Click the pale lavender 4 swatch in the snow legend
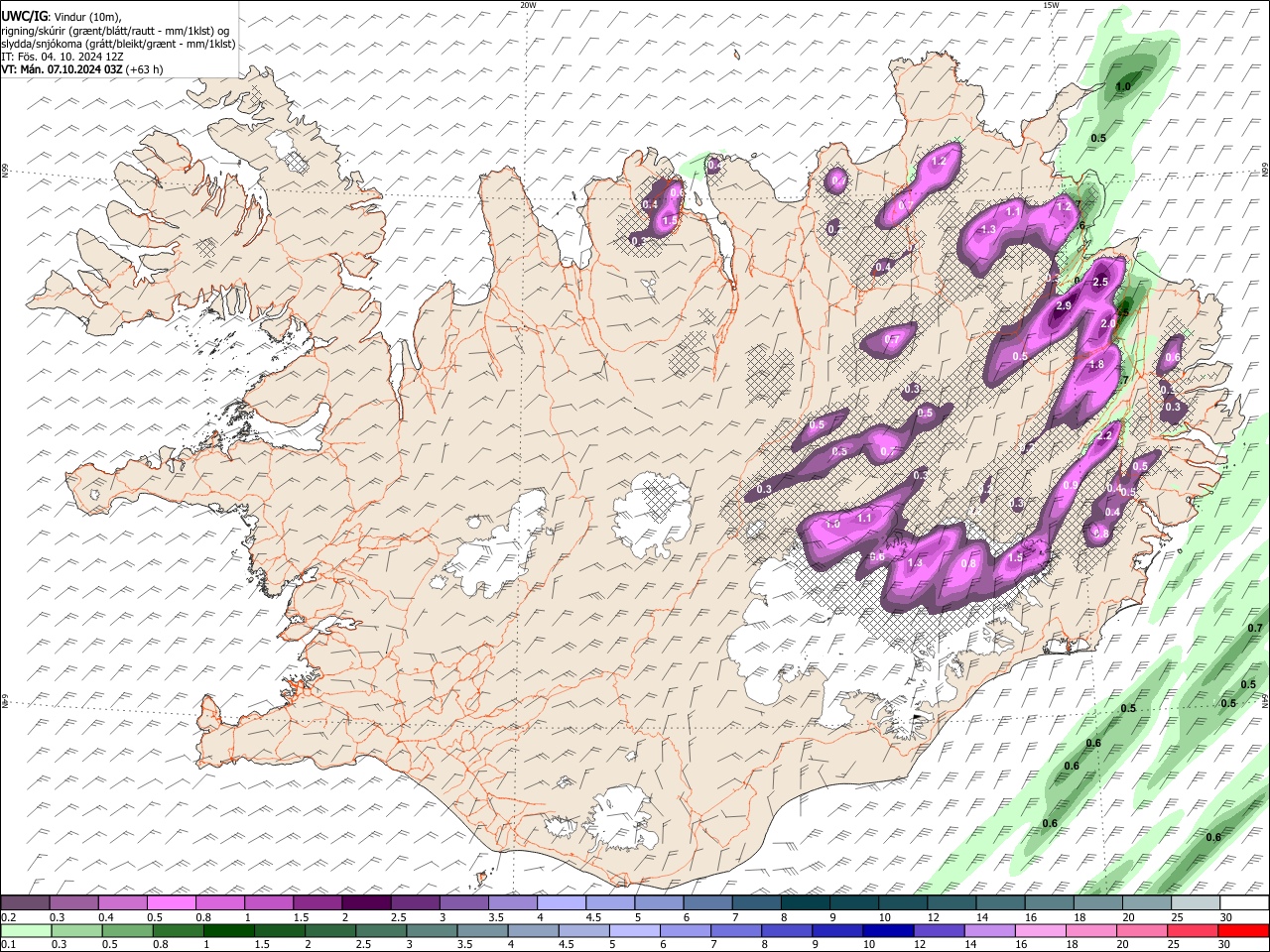 562,903
